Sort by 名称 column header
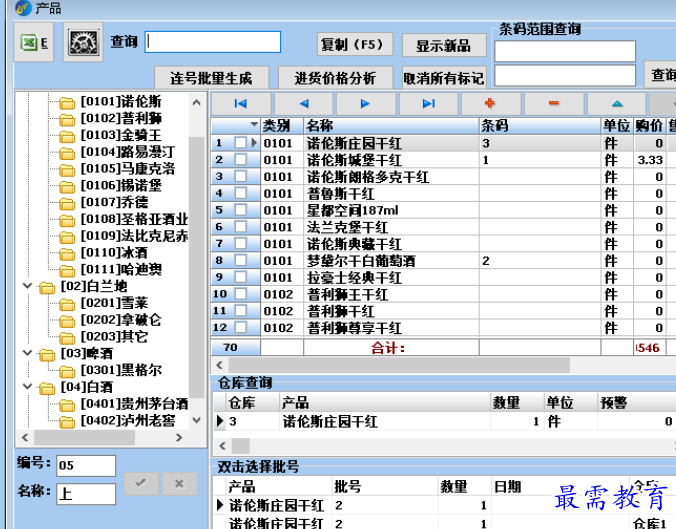 click(x=391, y=125)
